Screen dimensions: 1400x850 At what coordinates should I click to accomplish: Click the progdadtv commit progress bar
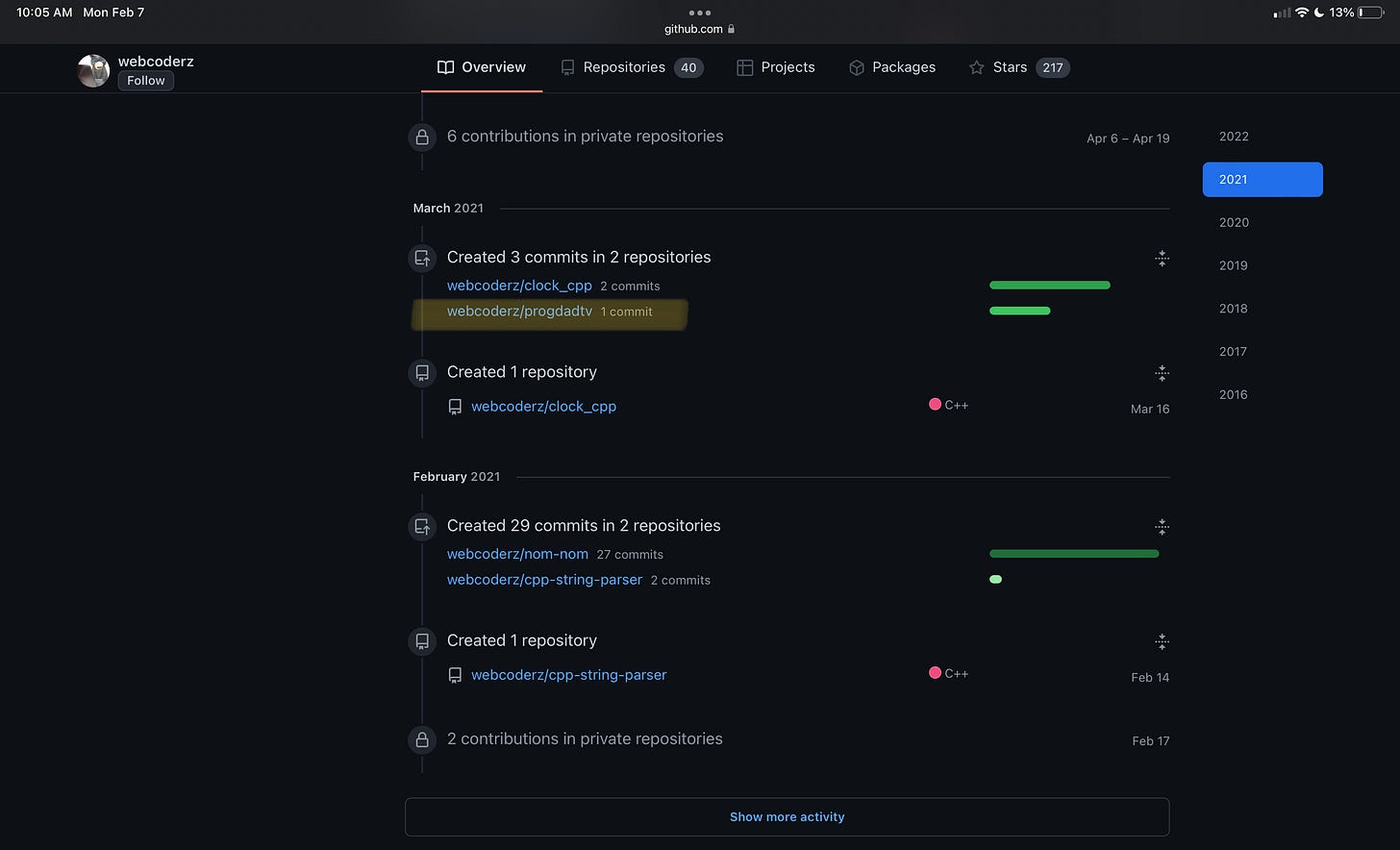click(1020, 311)
